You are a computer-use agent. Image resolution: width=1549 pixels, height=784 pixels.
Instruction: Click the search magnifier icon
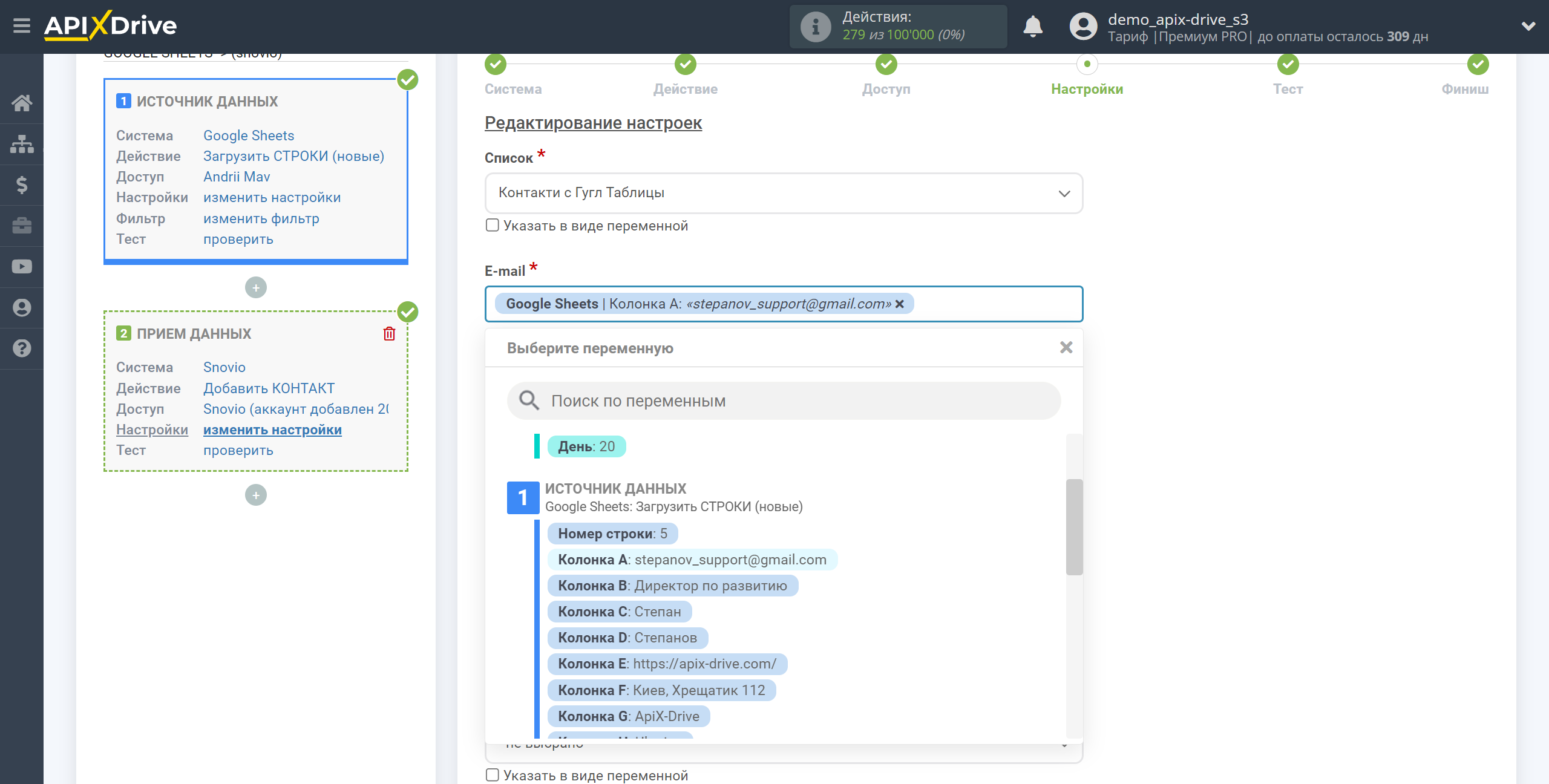pos(529,400)
